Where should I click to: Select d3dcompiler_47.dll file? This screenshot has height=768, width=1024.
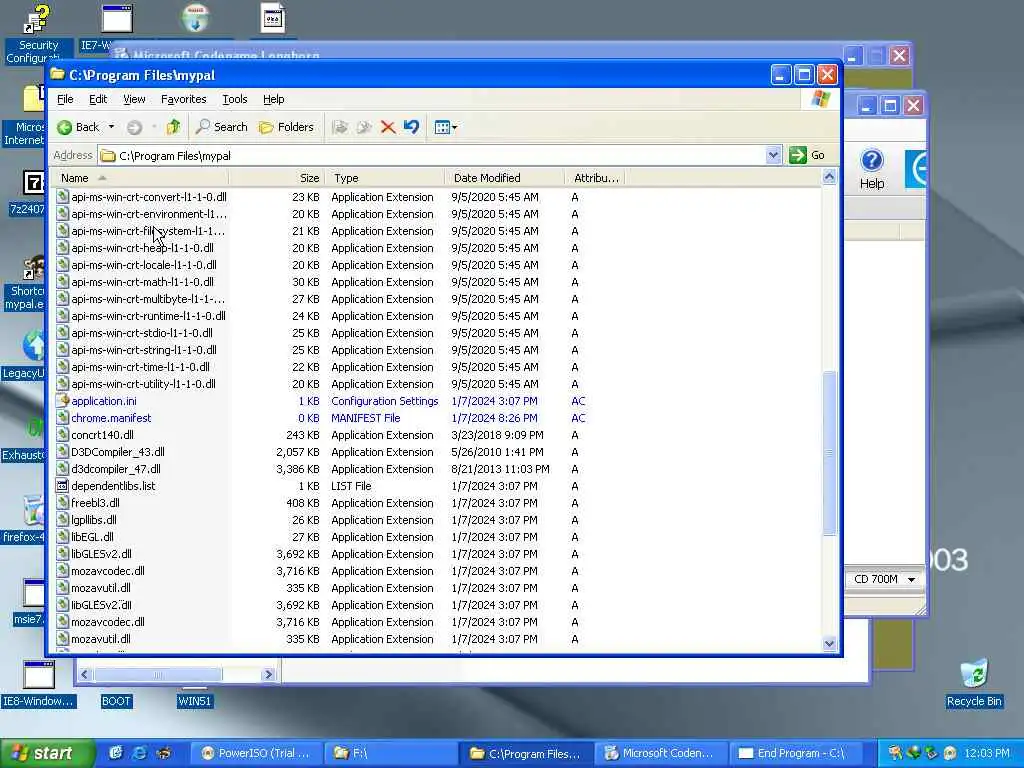(x=116, y=469)
